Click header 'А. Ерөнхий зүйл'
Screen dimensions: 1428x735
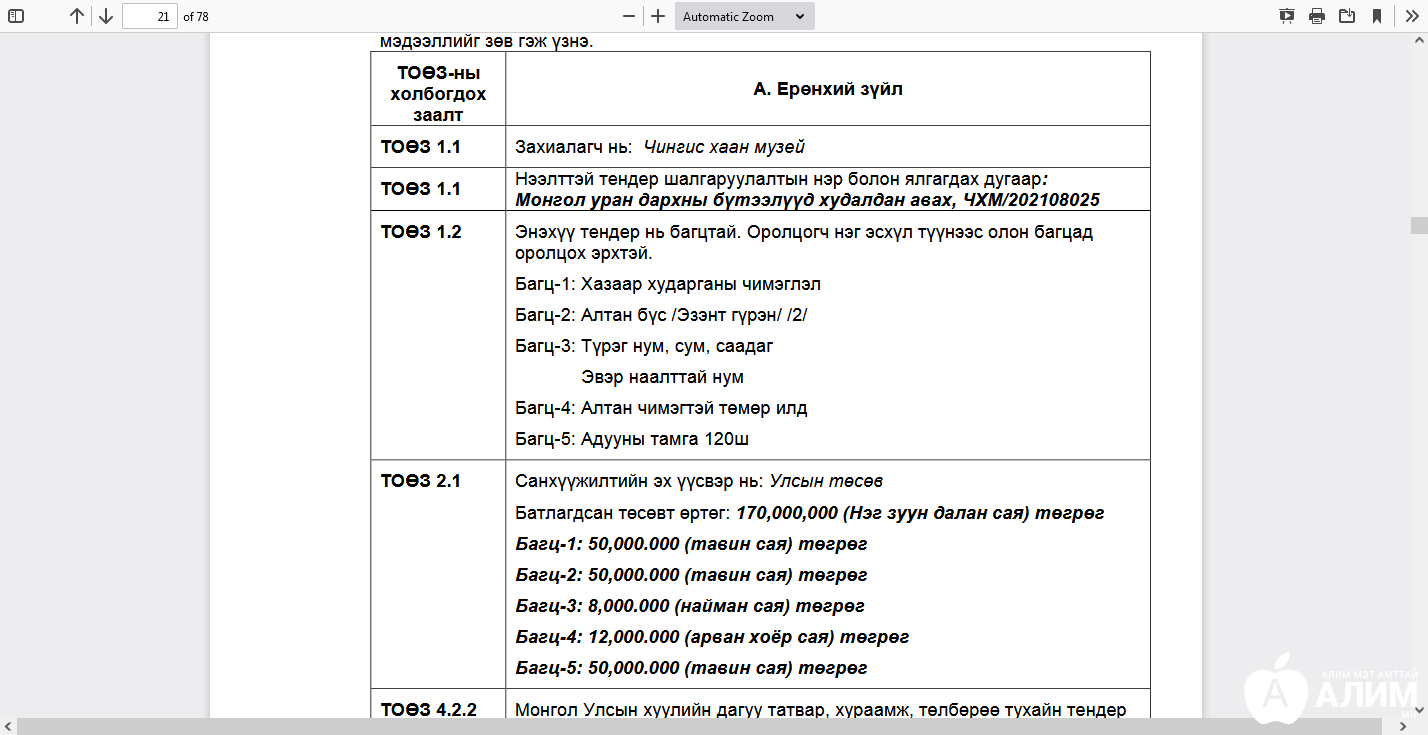[828, 89]
